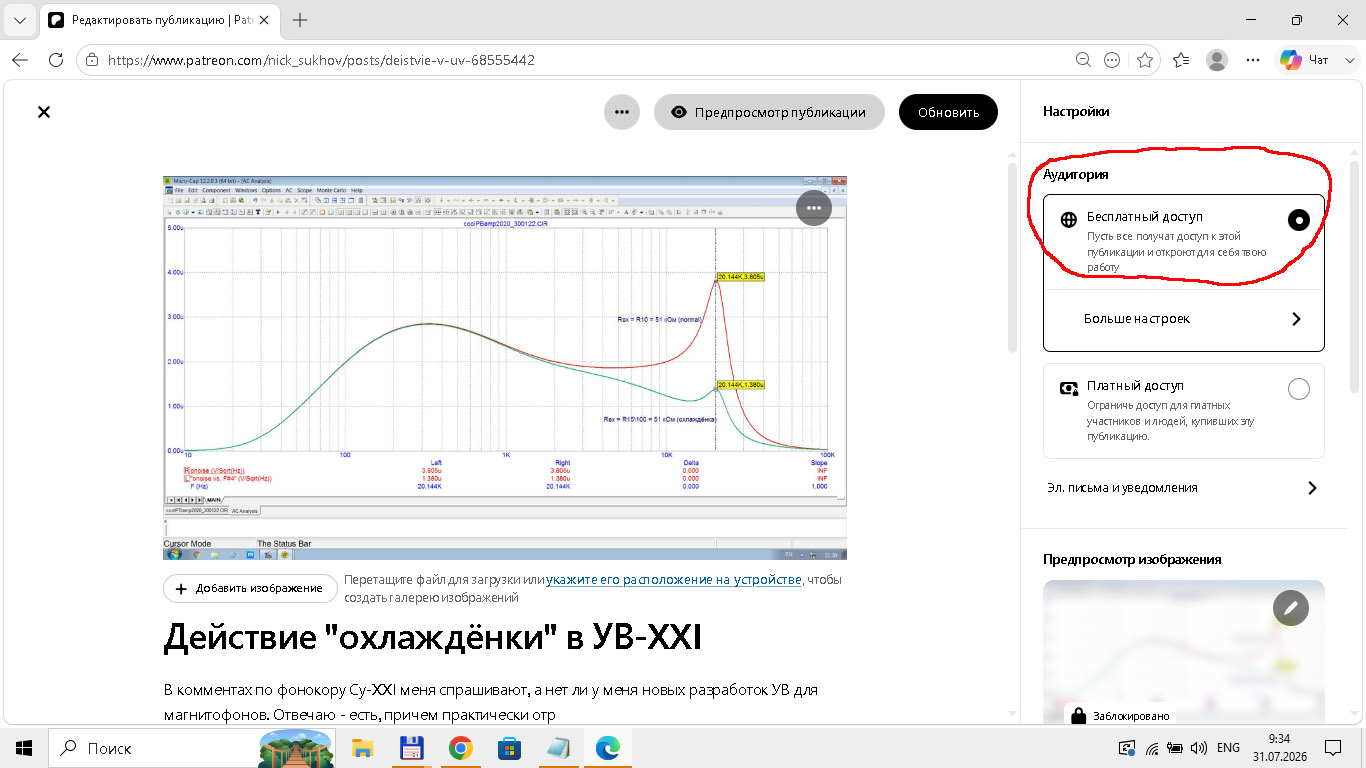The width and height of the screenshot is (1366, 768).
Task: Open Google Chrome from taskbar
Action: [460, 747]
